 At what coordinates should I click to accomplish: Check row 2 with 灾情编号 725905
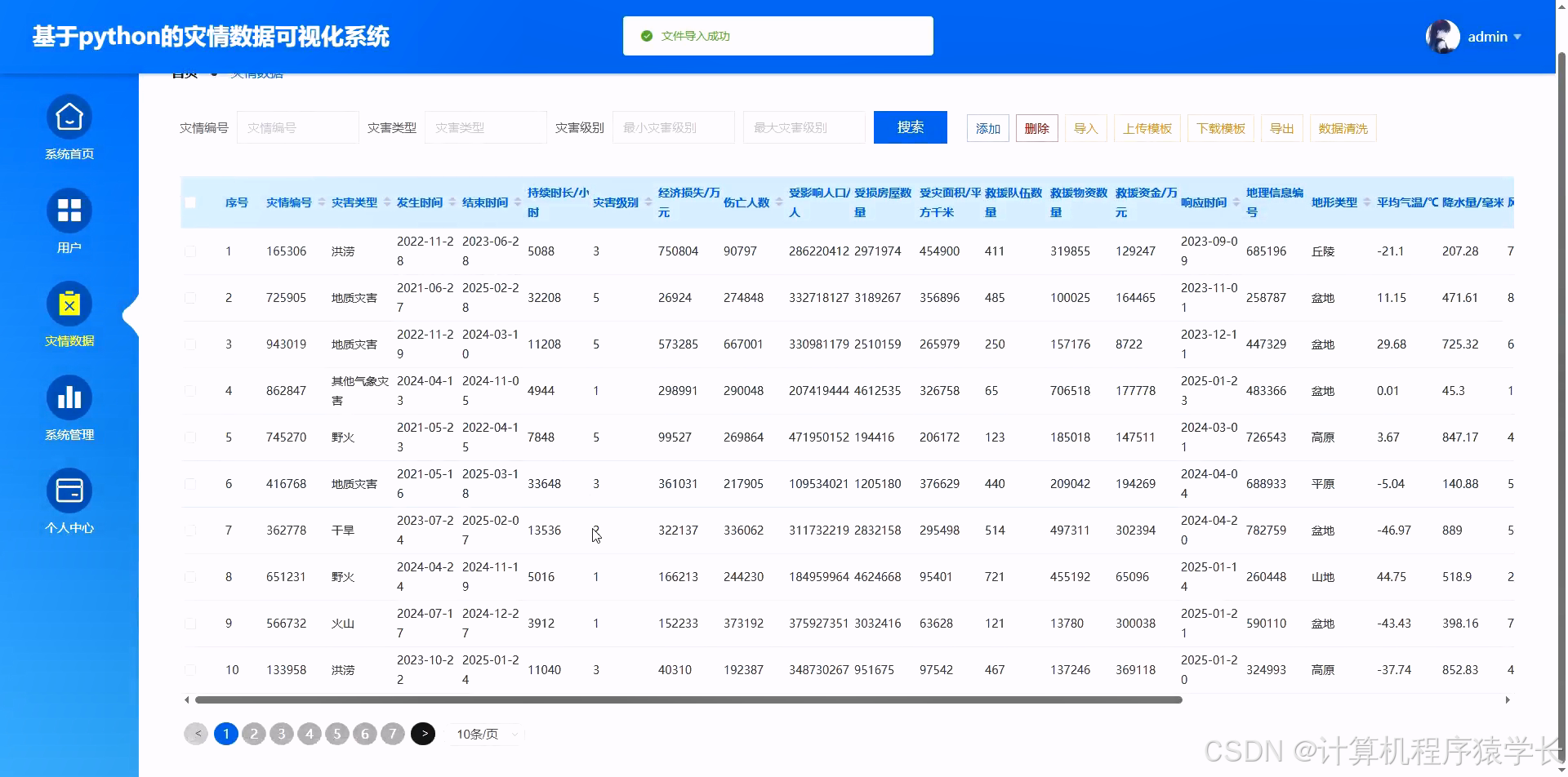coord(190,298)
